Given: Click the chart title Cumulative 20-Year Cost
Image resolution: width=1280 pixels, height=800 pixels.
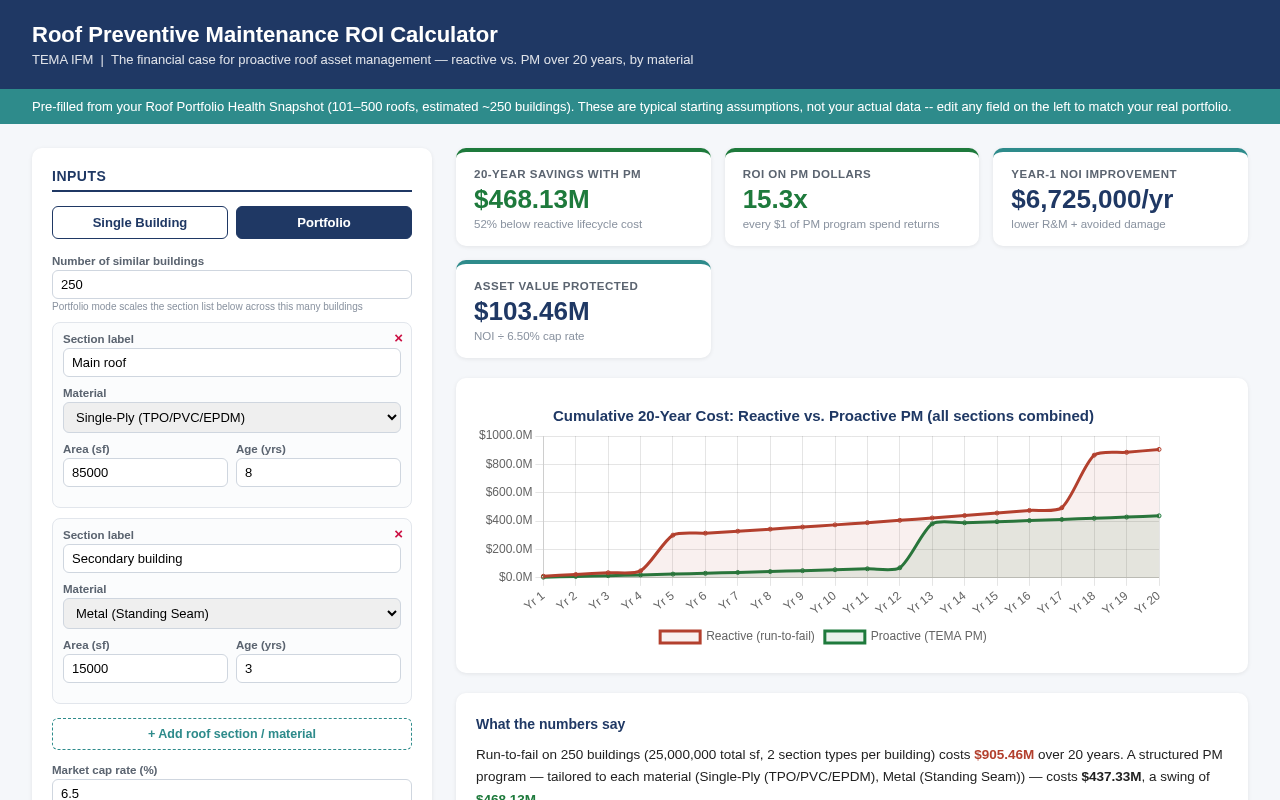Looking at the screenshot, I should 823,416.
